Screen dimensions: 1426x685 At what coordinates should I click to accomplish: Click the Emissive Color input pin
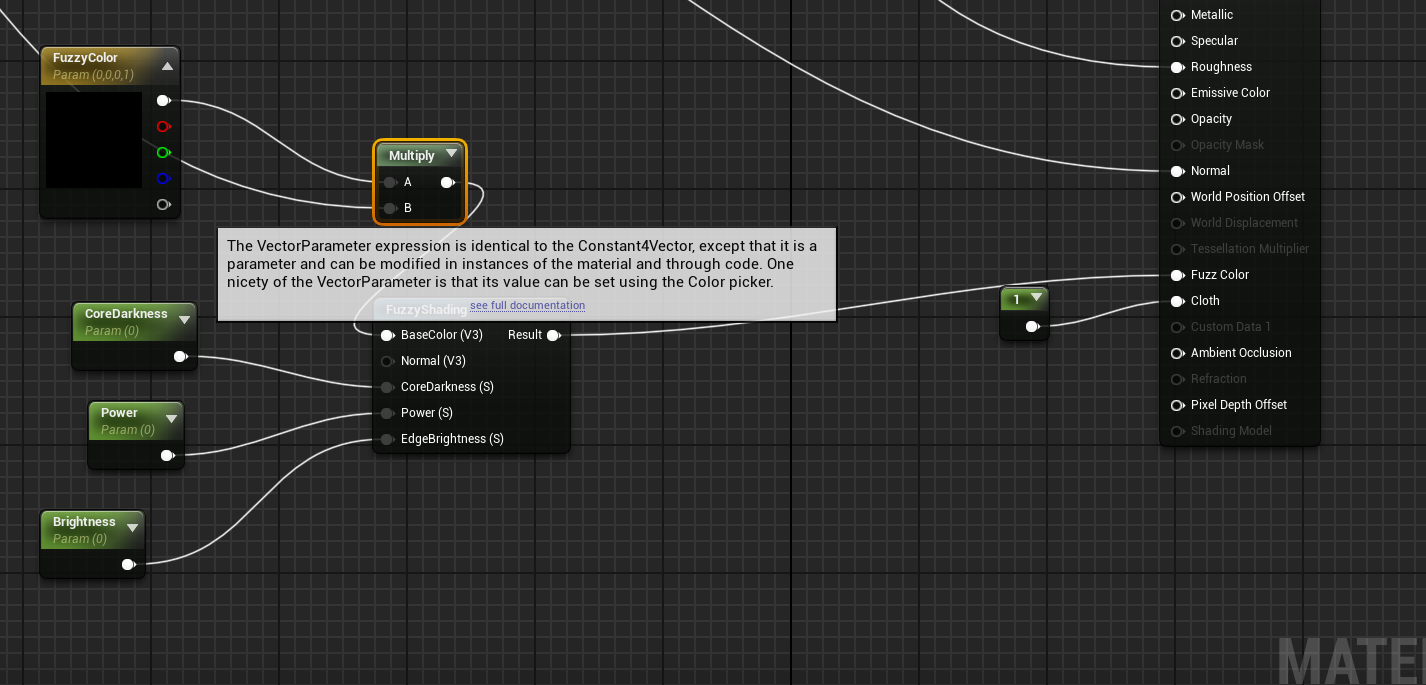(x=1178, y=93)
